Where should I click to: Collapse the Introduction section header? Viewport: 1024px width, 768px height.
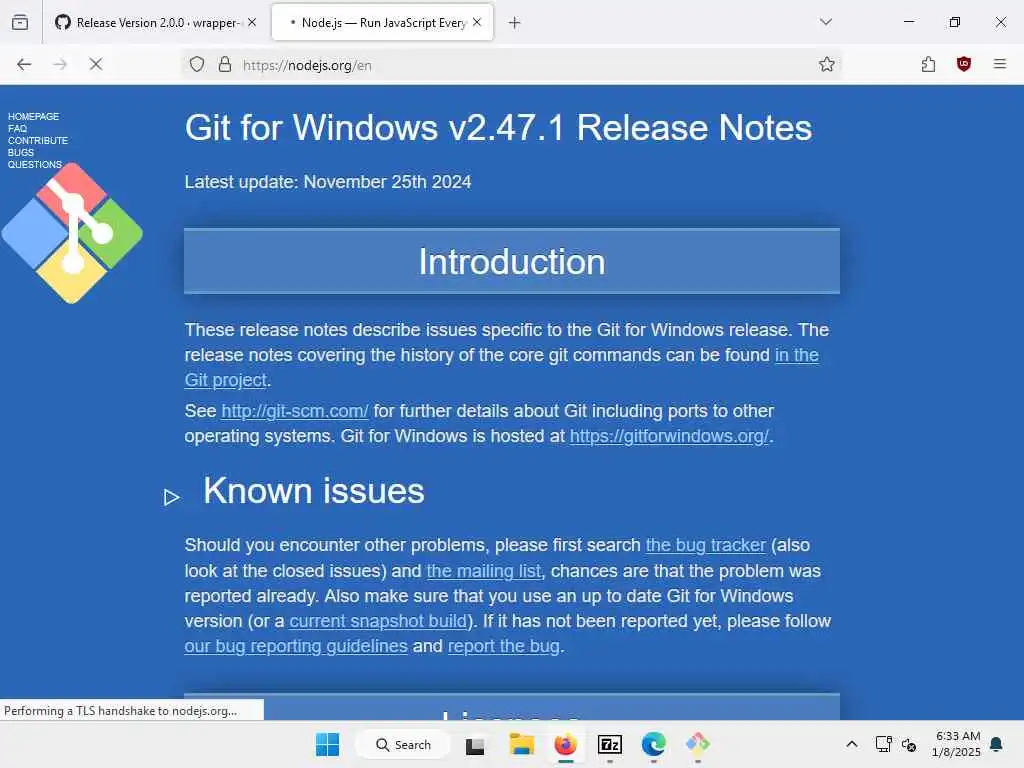pos(512,261)
